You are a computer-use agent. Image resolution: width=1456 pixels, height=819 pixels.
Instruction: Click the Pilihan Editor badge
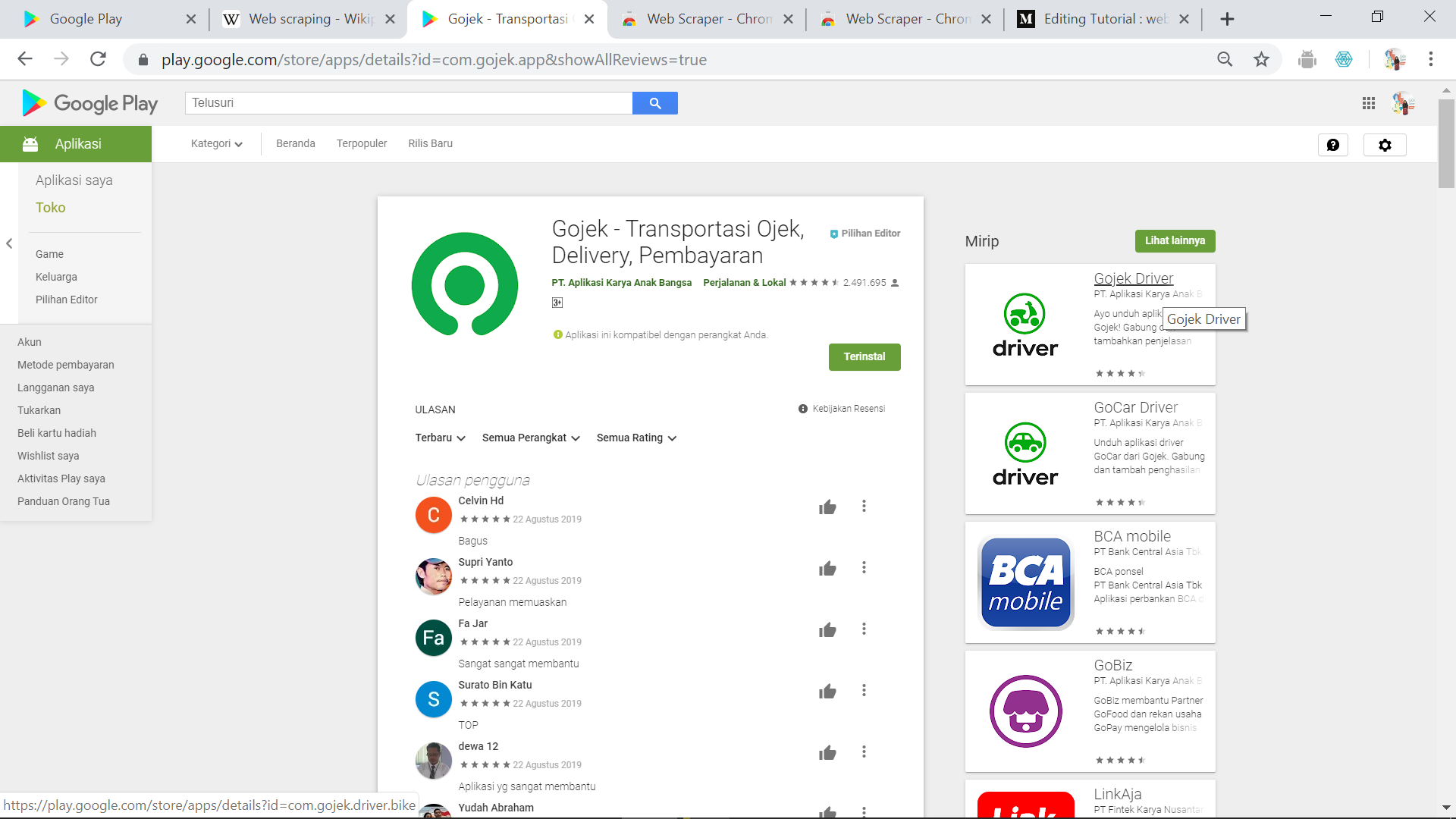[x=864, y=233]
